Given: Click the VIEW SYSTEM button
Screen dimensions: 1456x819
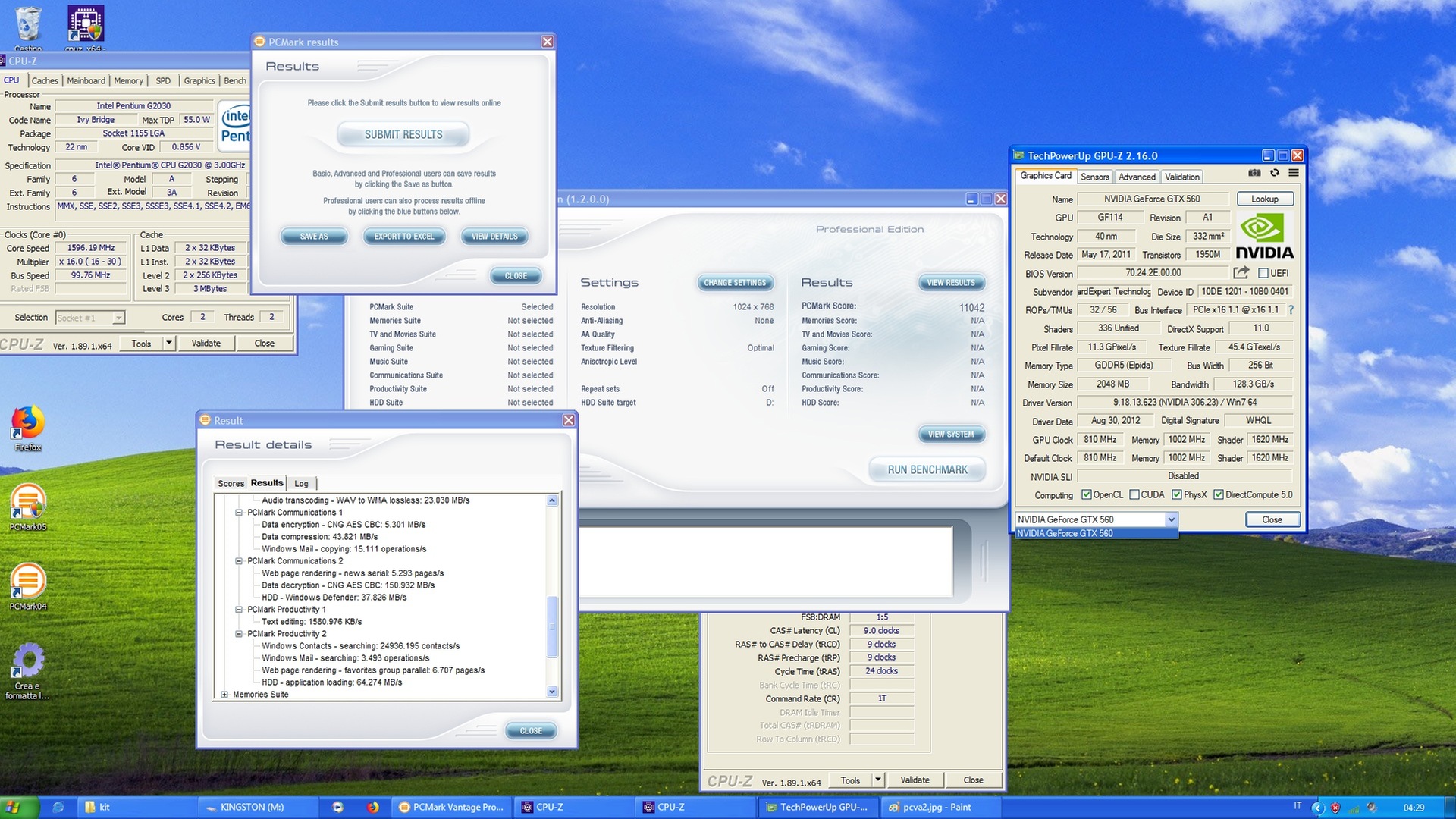Looking at the screenshot, I should pyautogui.click(x=951, y=435).
